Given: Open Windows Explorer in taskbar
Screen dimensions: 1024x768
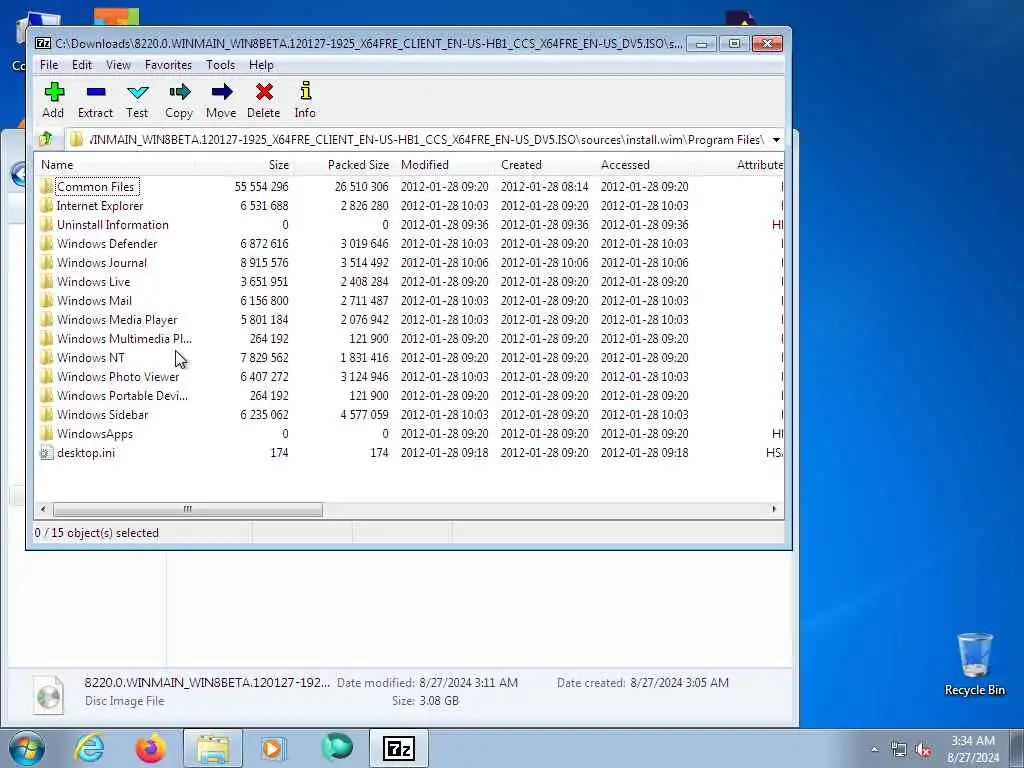Looking at the screenshot, I should coord(213,748).
